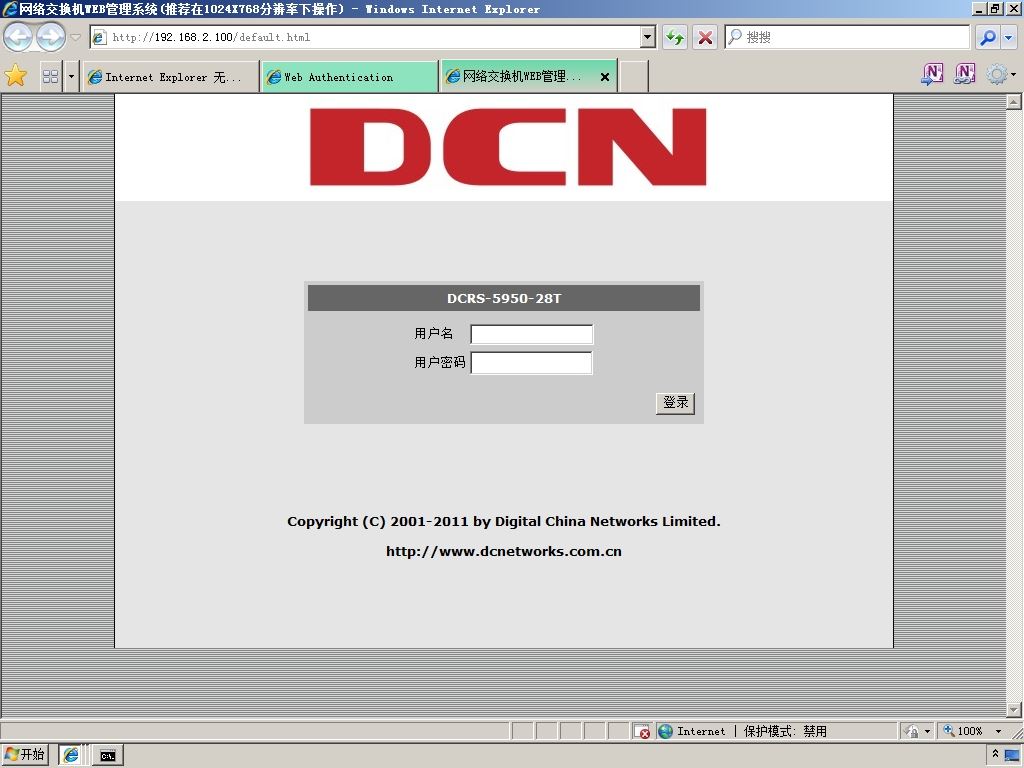This screenshot has height=768, width=1024.
Task: Open a new blank tab
Action: coord(633,76)
